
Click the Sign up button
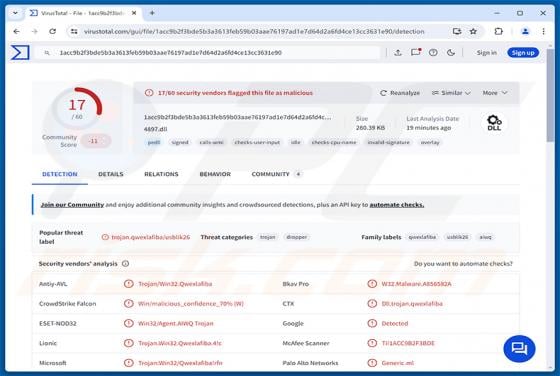tap(523, 52)
